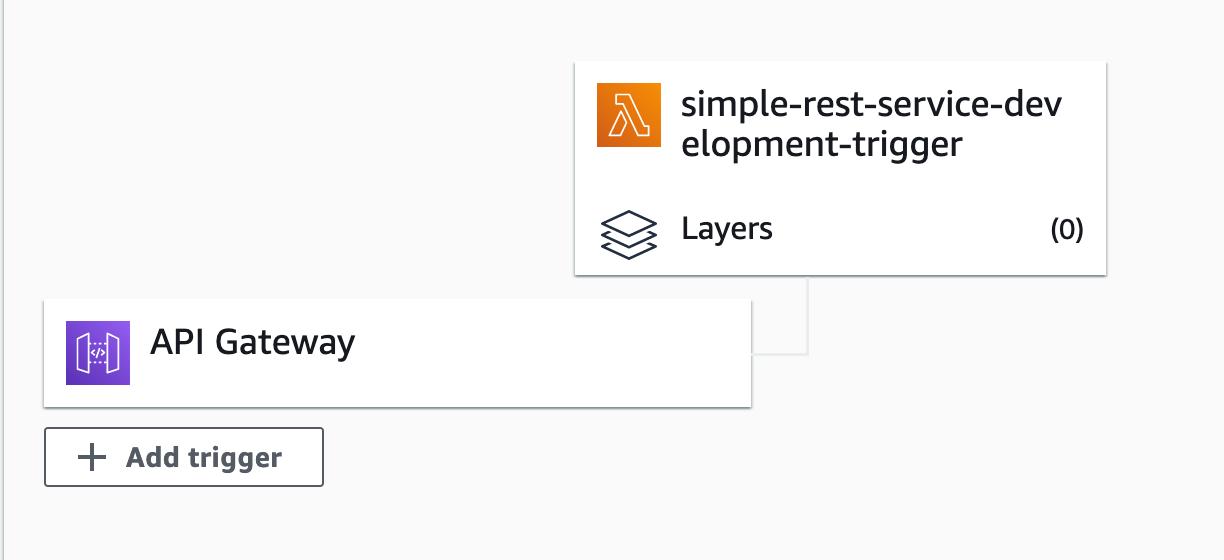Click the "simple-rest-service-dev" first line of the name
1224x560 pixels.
pos(871,103)
